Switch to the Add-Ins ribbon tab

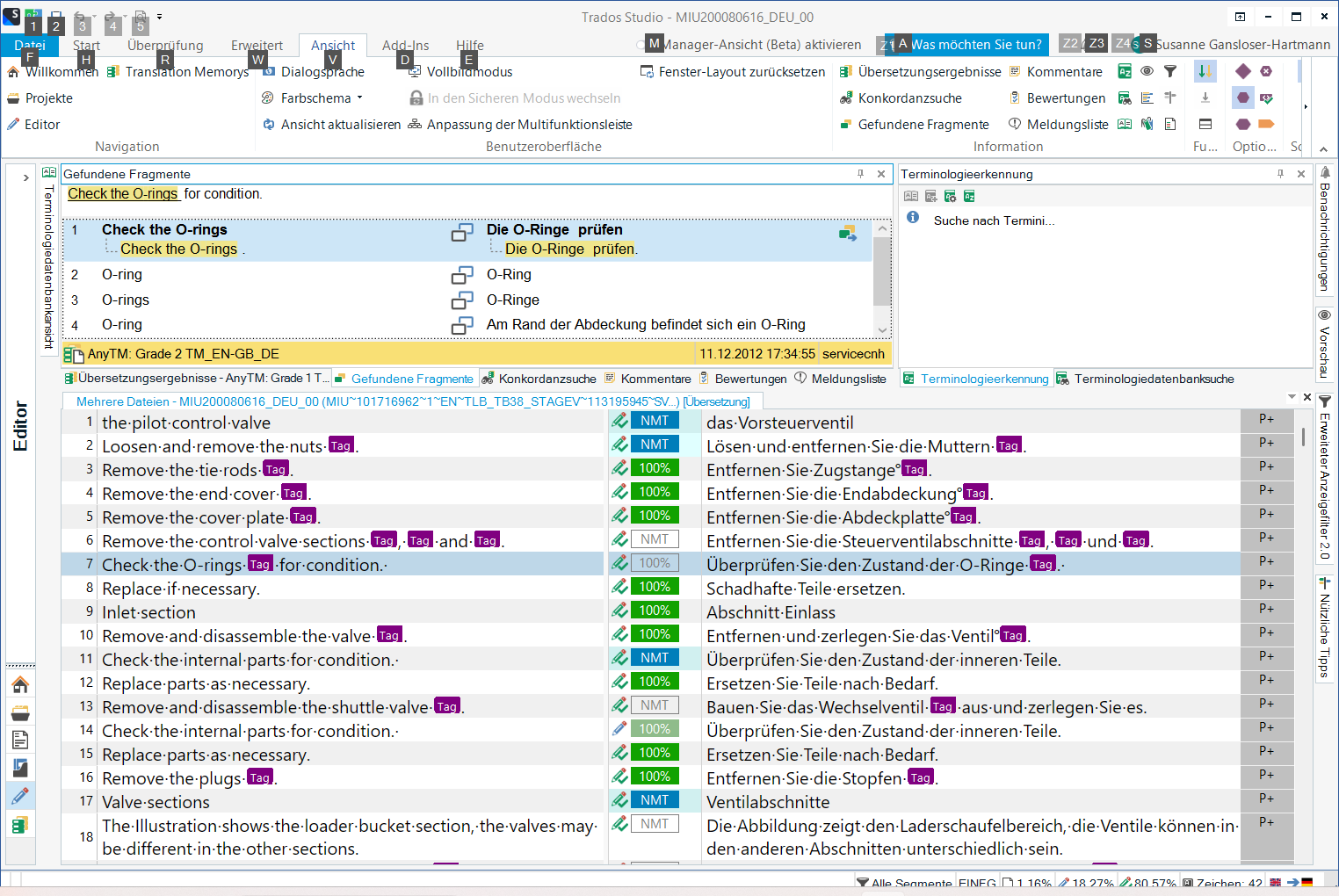[x=406, y=46]
